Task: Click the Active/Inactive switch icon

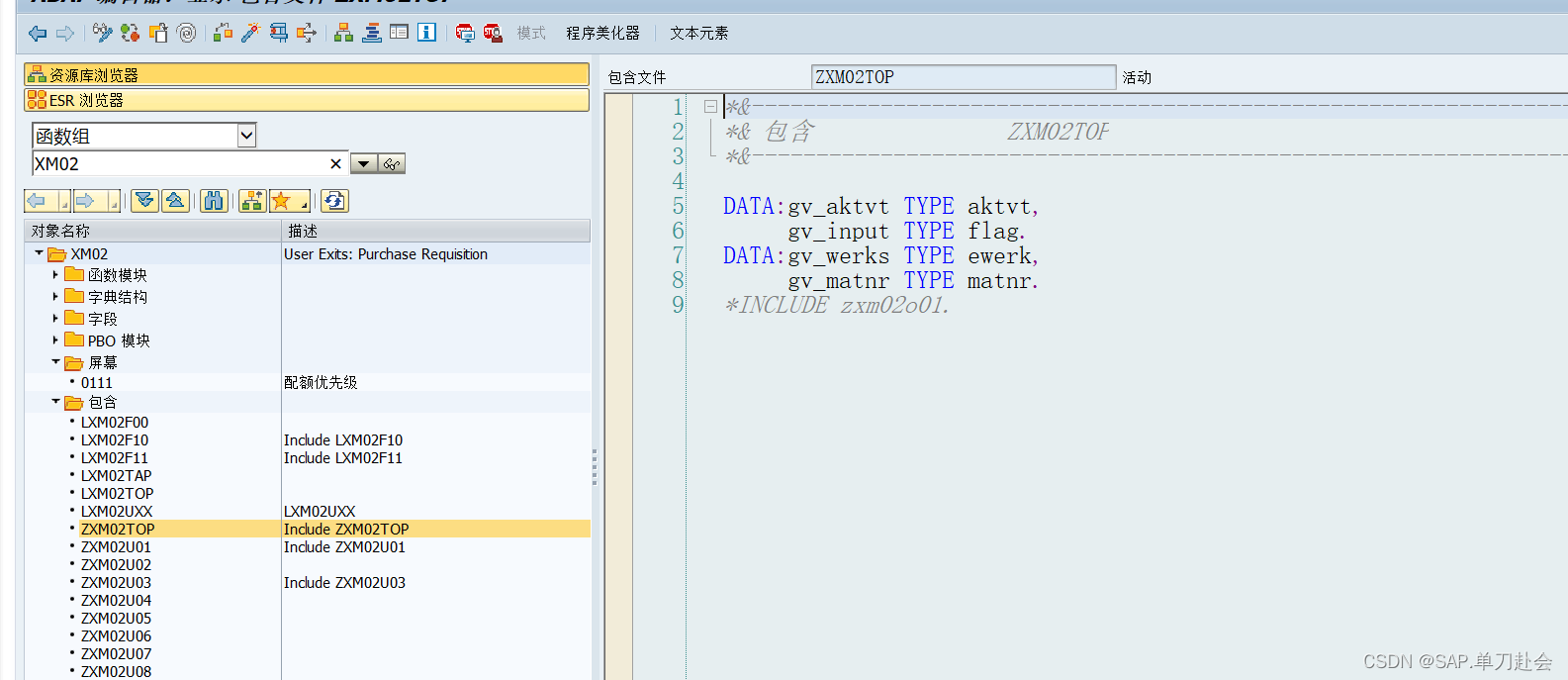Action: [x=130, y=33]
